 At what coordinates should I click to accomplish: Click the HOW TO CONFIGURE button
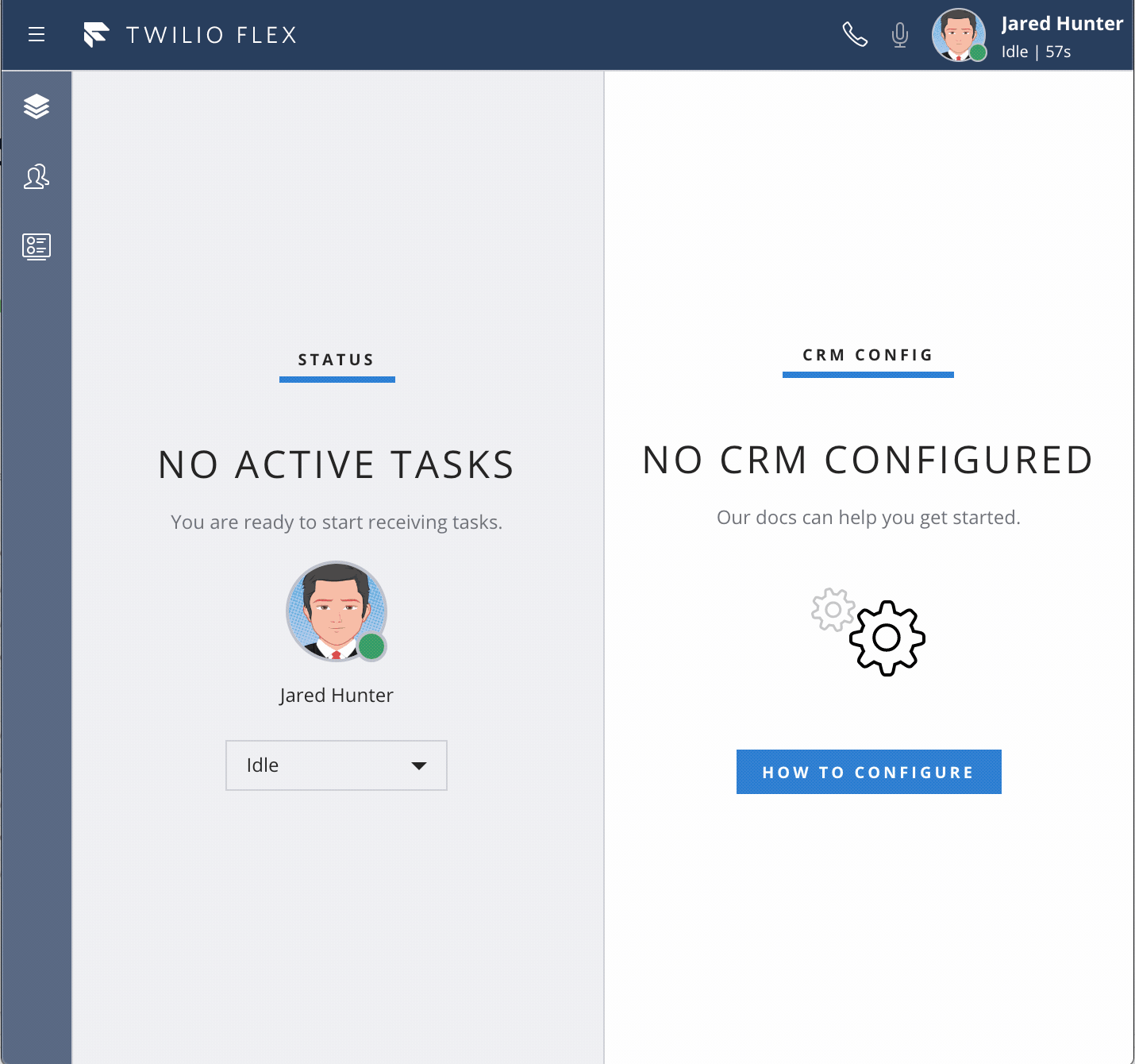(x=869, y=772)
